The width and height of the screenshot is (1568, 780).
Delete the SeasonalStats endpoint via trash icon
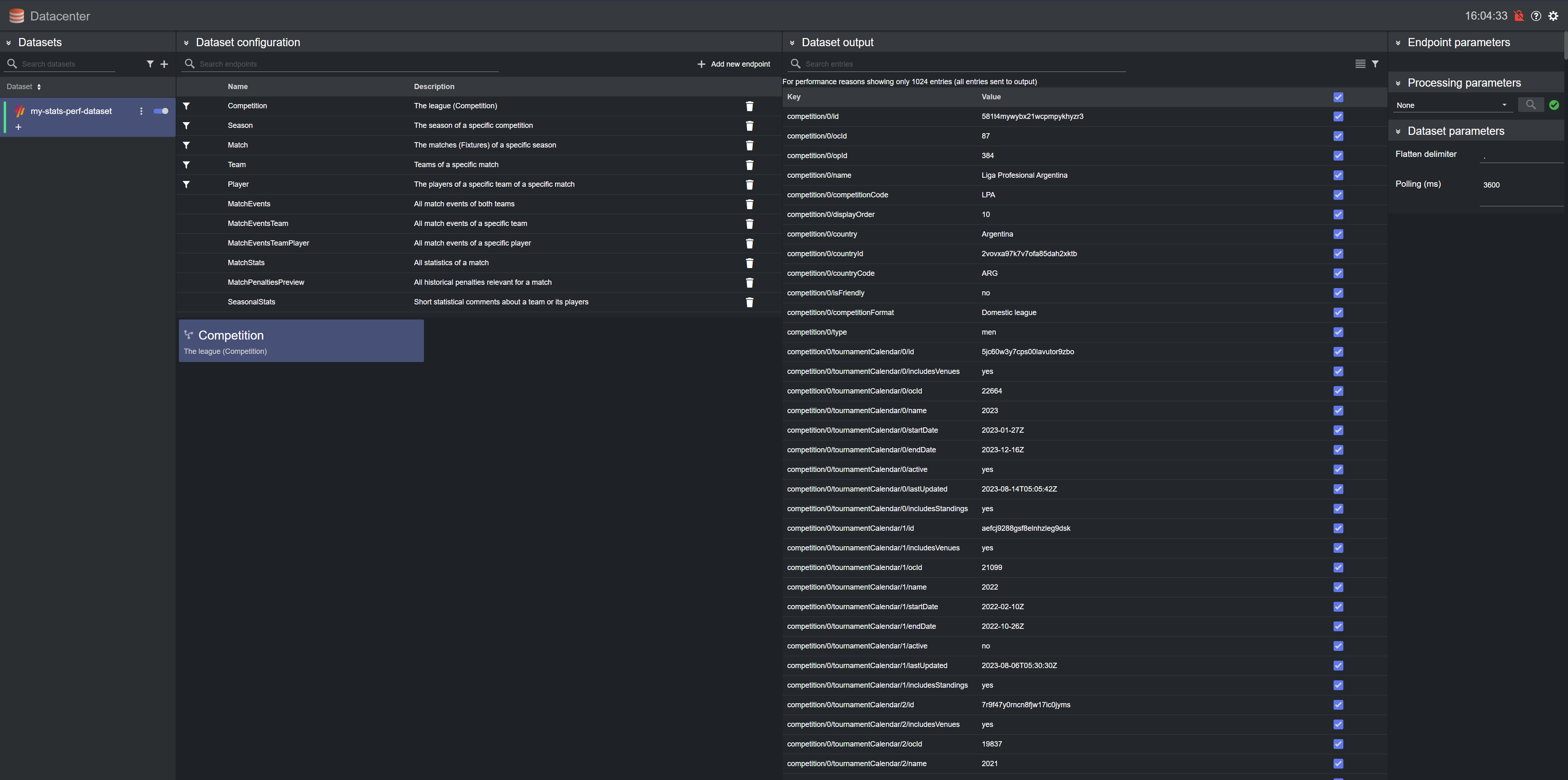749,302
